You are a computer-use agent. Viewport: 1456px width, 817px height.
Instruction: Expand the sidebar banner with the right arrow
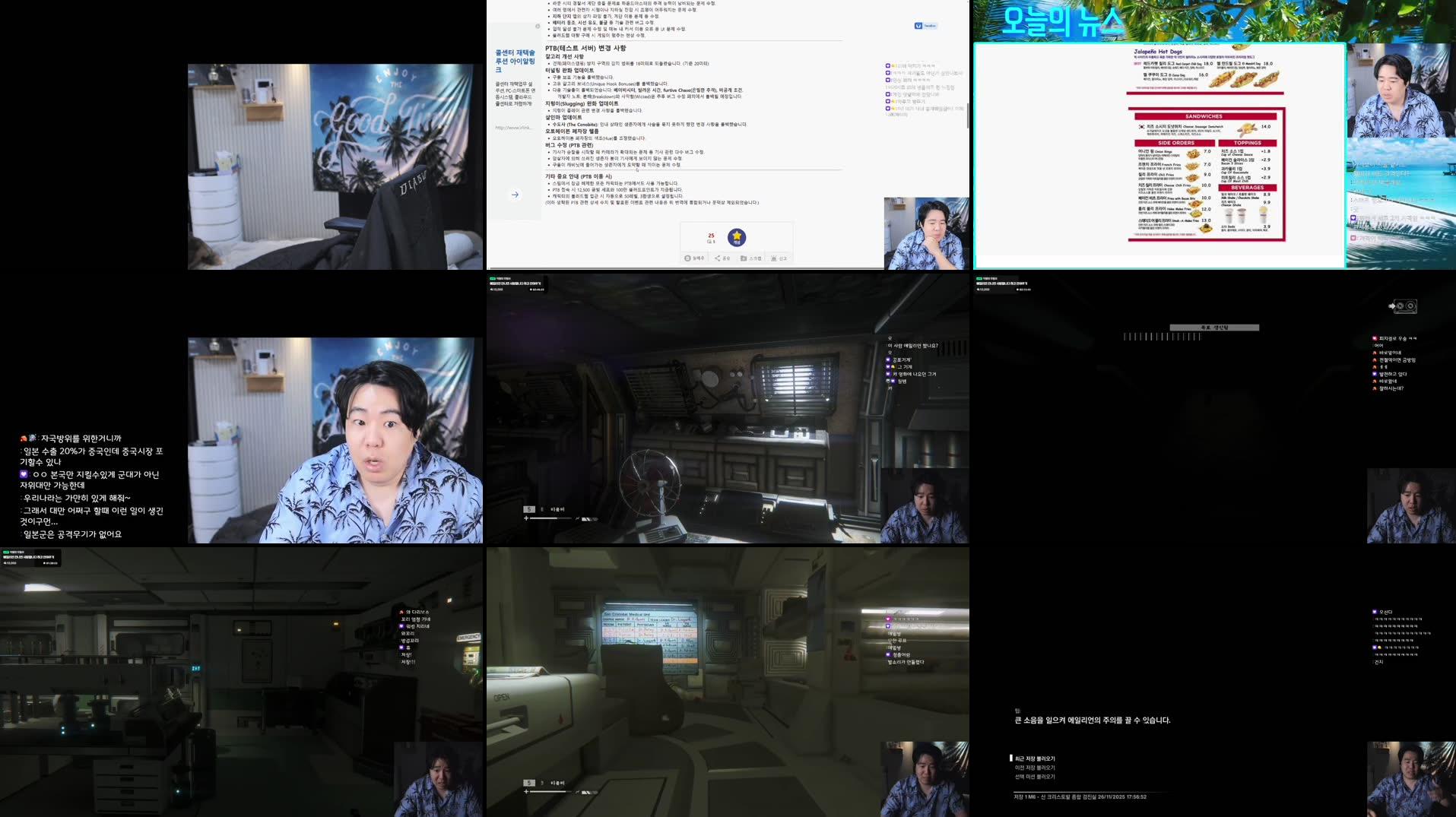[515, 195]
